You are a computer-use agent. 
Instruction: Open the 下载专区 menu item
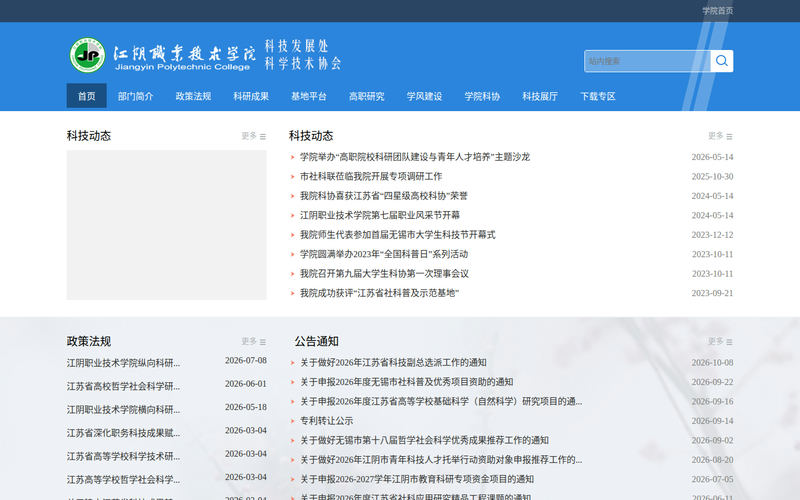click(x=598, y=96)
